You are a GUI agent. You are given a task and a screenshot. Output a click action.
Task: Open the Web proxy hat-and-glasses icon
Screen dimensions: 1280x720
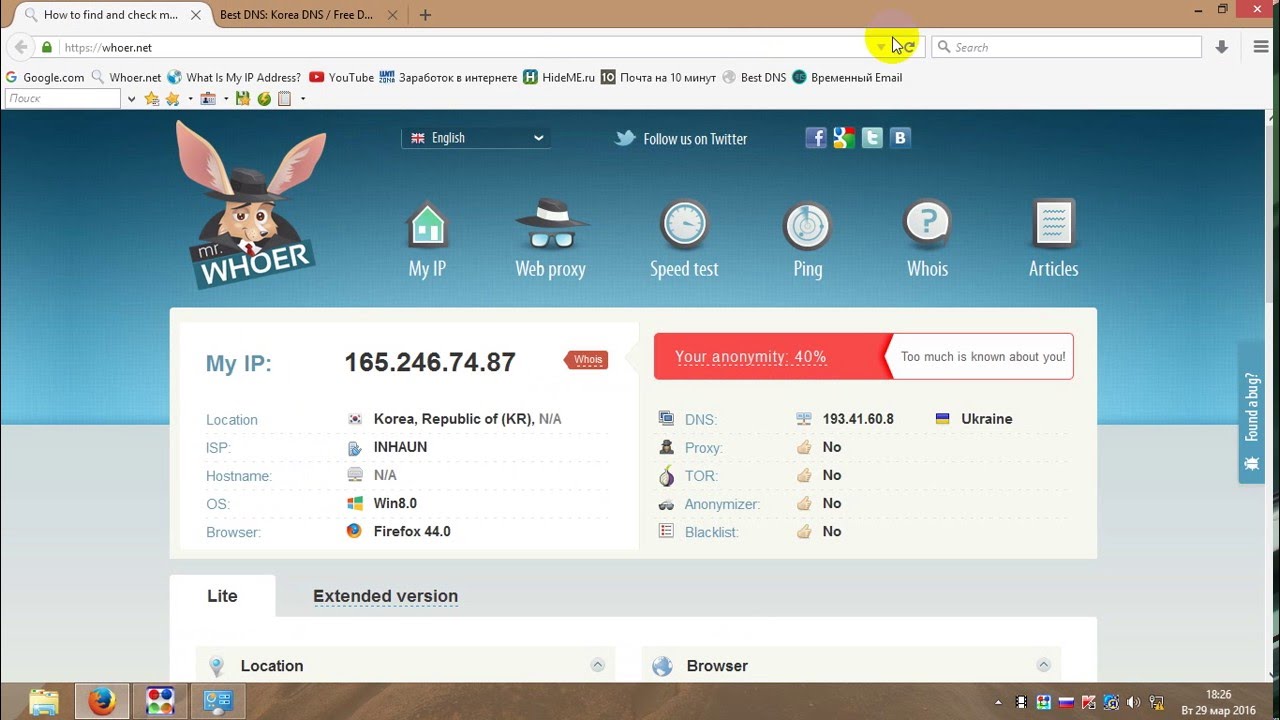click(x=551, y=224)
